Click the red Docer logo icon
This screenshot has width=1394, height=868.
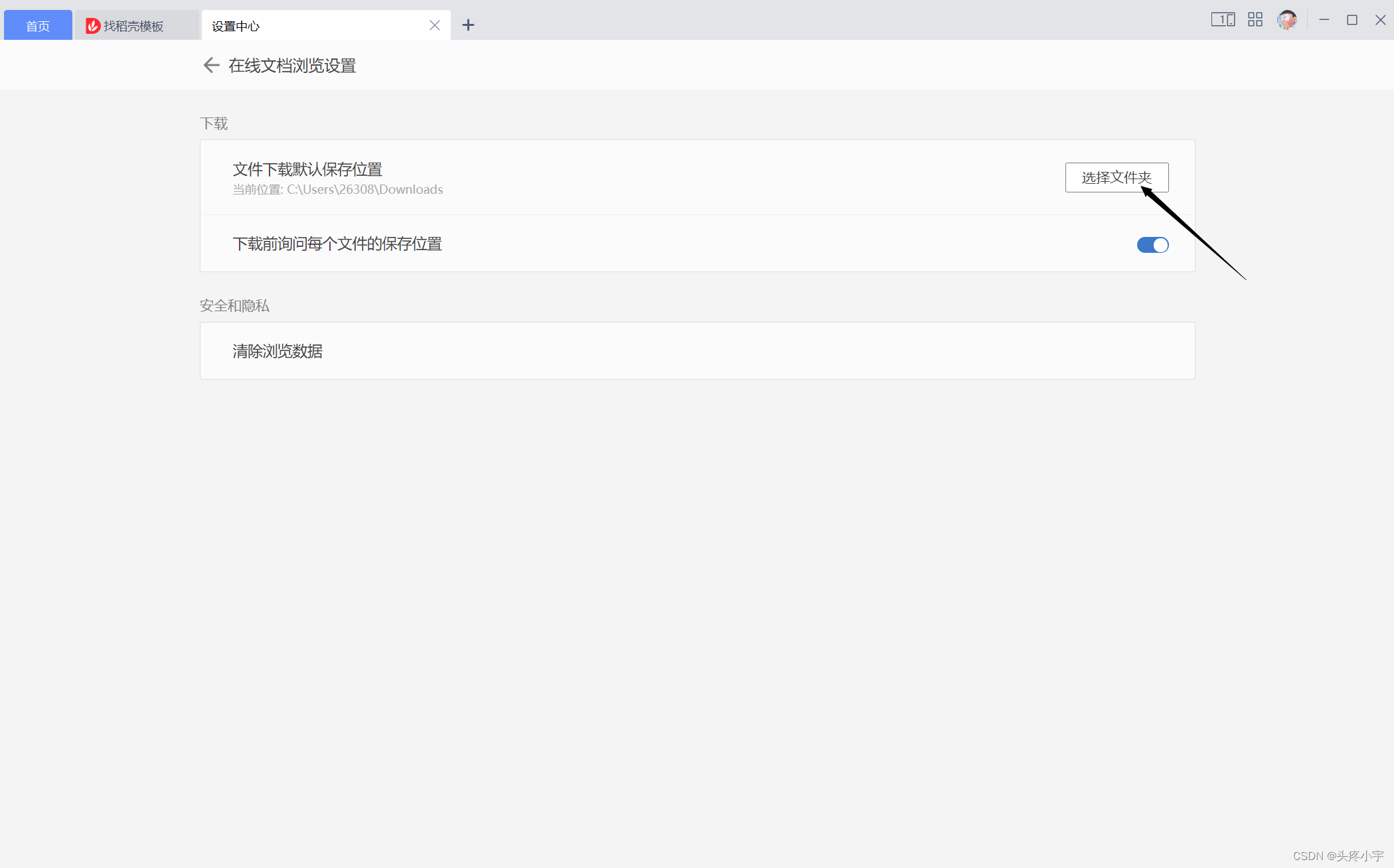tap(93, 26)
